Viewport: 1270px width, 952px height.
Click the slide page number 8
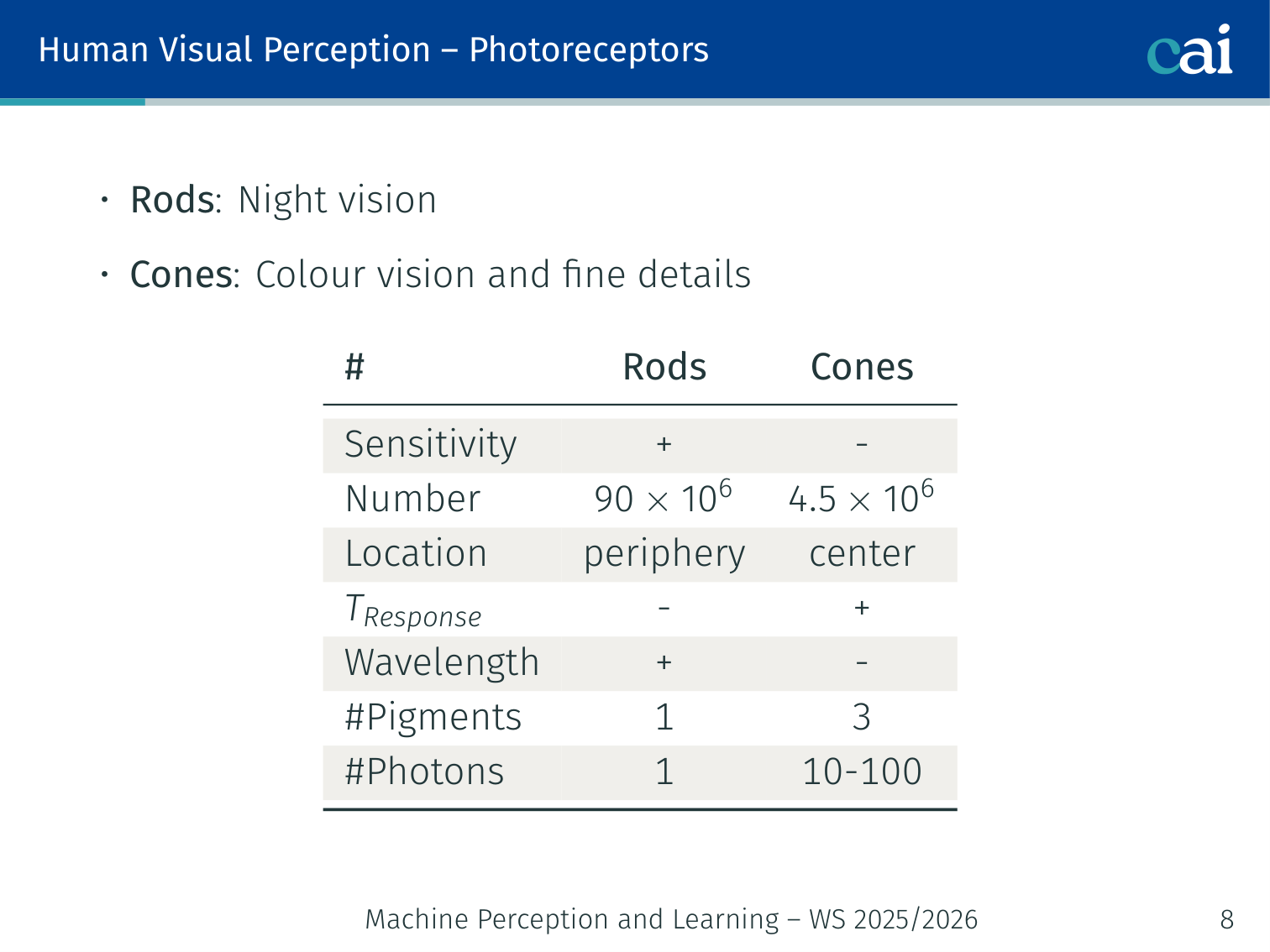pyautogui.click(x=1226, y=919)
